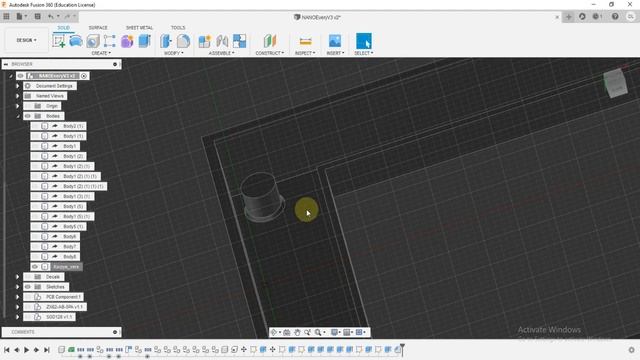Viewport: 640px width, 360px height.
Task: Toggle eye on root NANOEvery component
Action: (x=20, y=76)
